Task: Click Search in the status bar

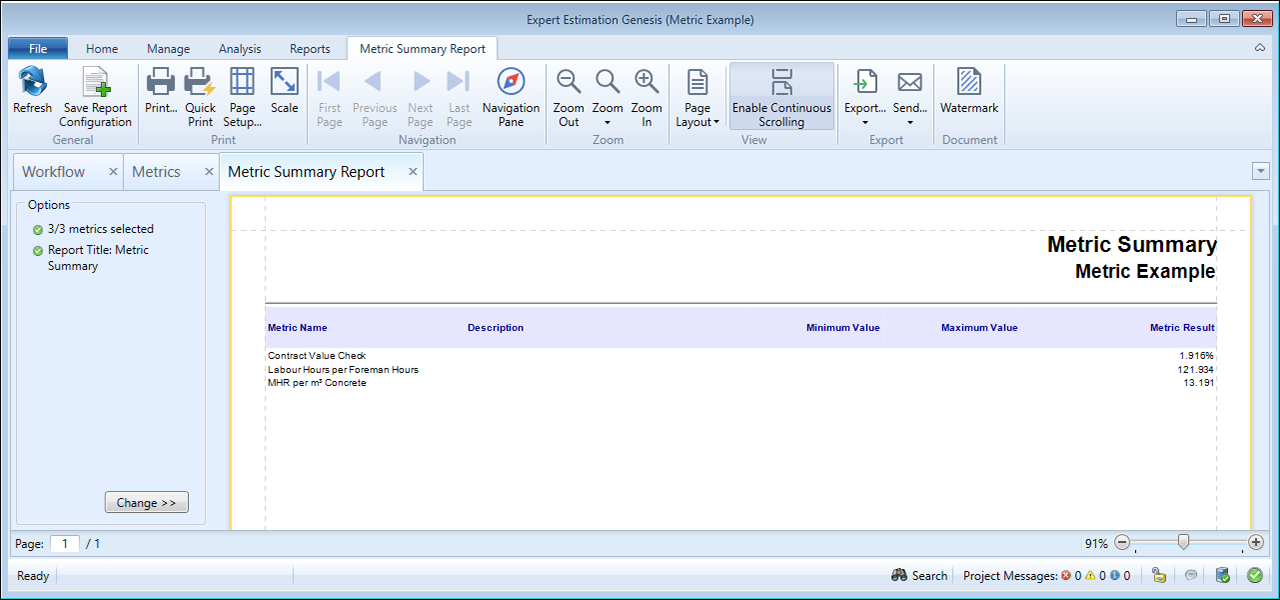Action: pos(919,575)
